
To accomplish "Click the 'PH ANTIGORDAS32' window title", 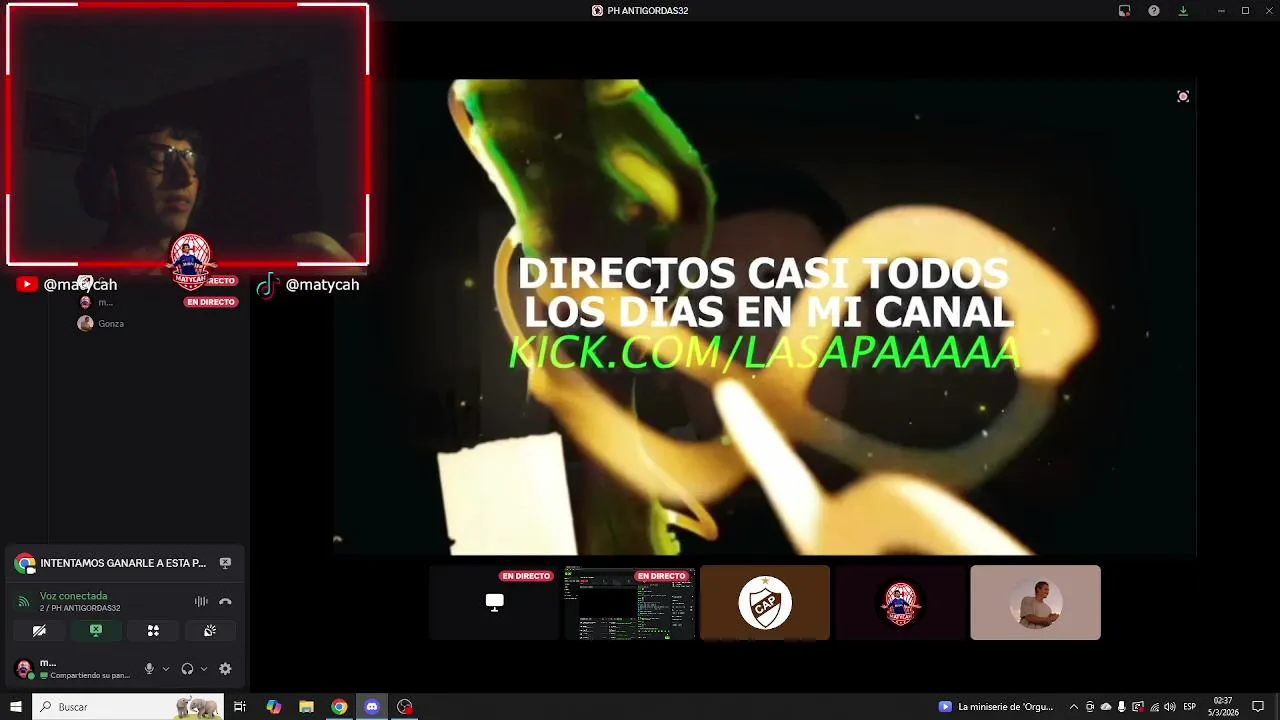I will [648, 11].
